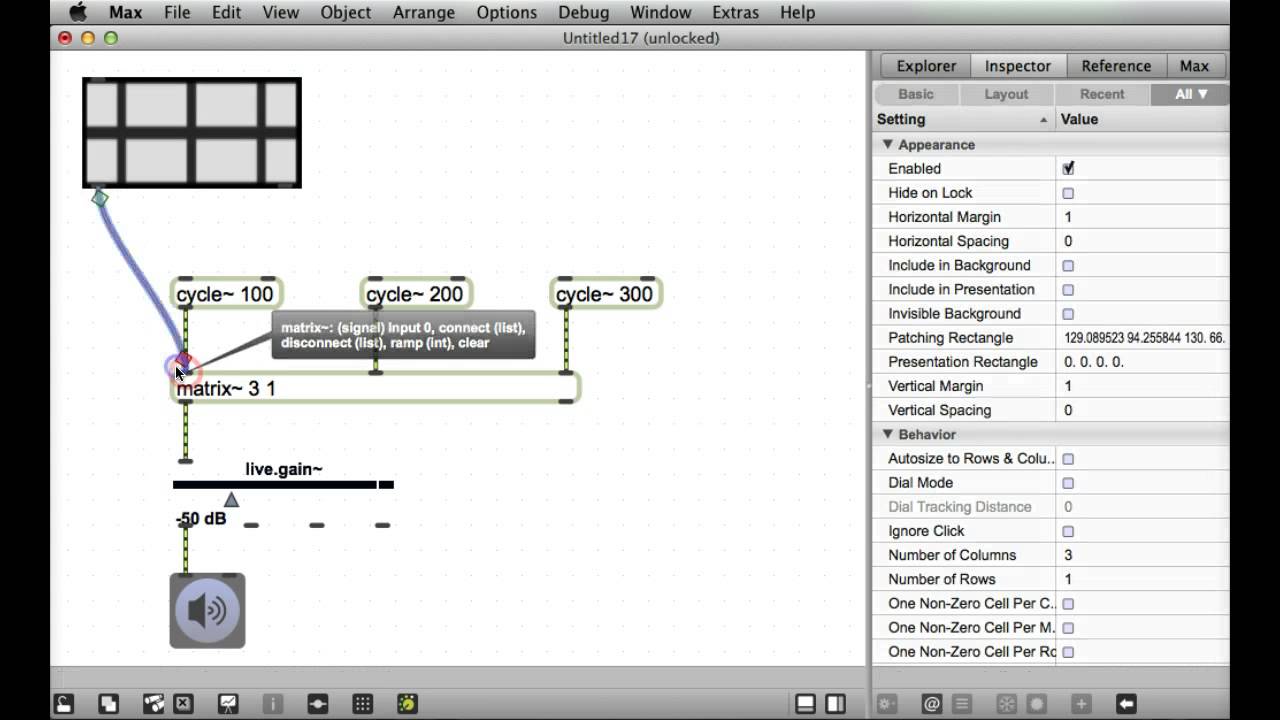The image size is (1280, 720).
Task: Select the cycle~ 100 object
Action: tap(225, 294)
